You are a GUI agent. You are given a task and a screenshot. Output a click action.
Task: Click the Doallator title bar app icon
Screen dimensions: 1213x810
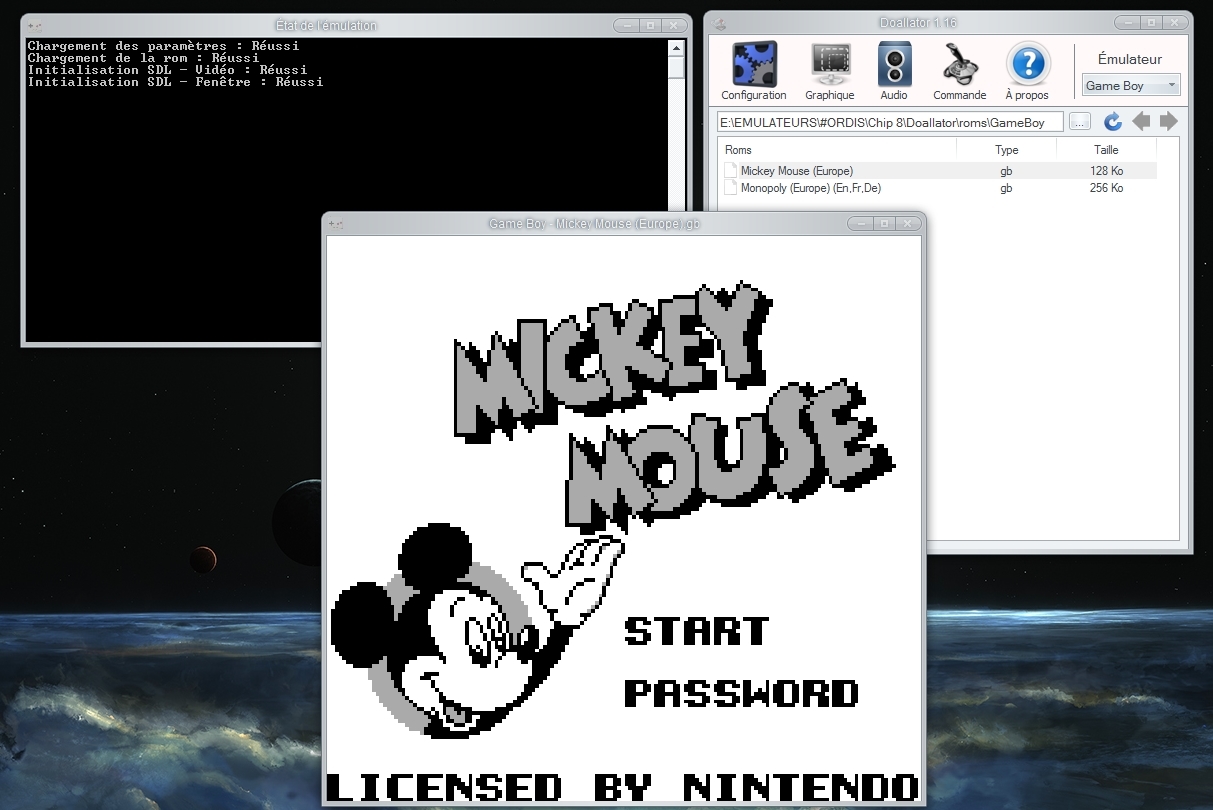pos(720,23)
